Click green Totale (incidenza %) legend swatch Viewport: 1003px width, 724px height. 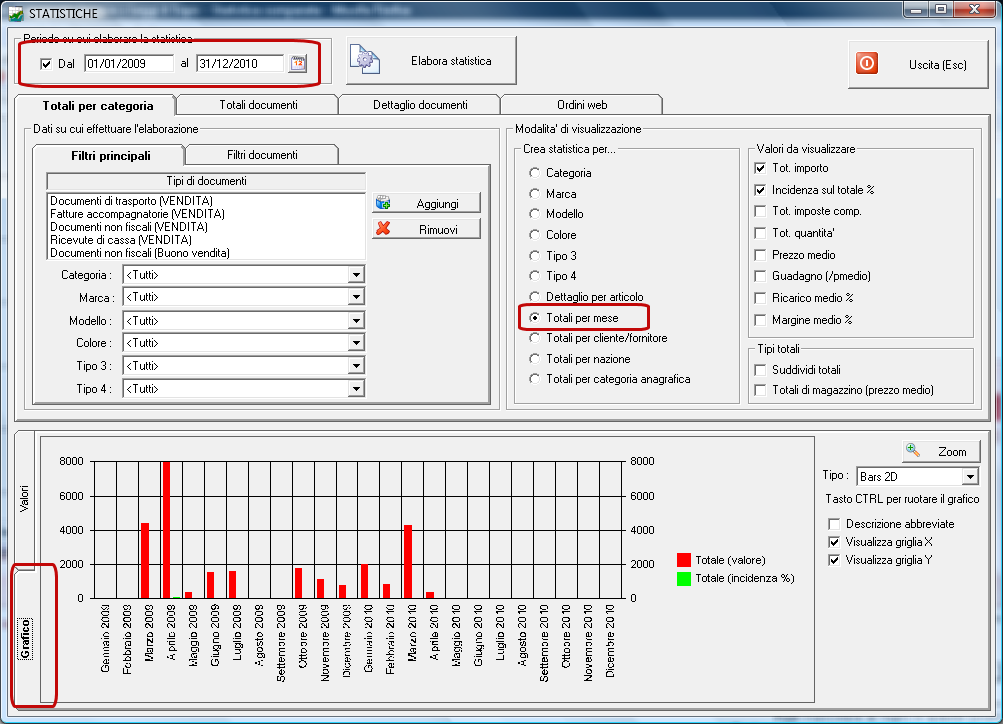tap(684, 578)
